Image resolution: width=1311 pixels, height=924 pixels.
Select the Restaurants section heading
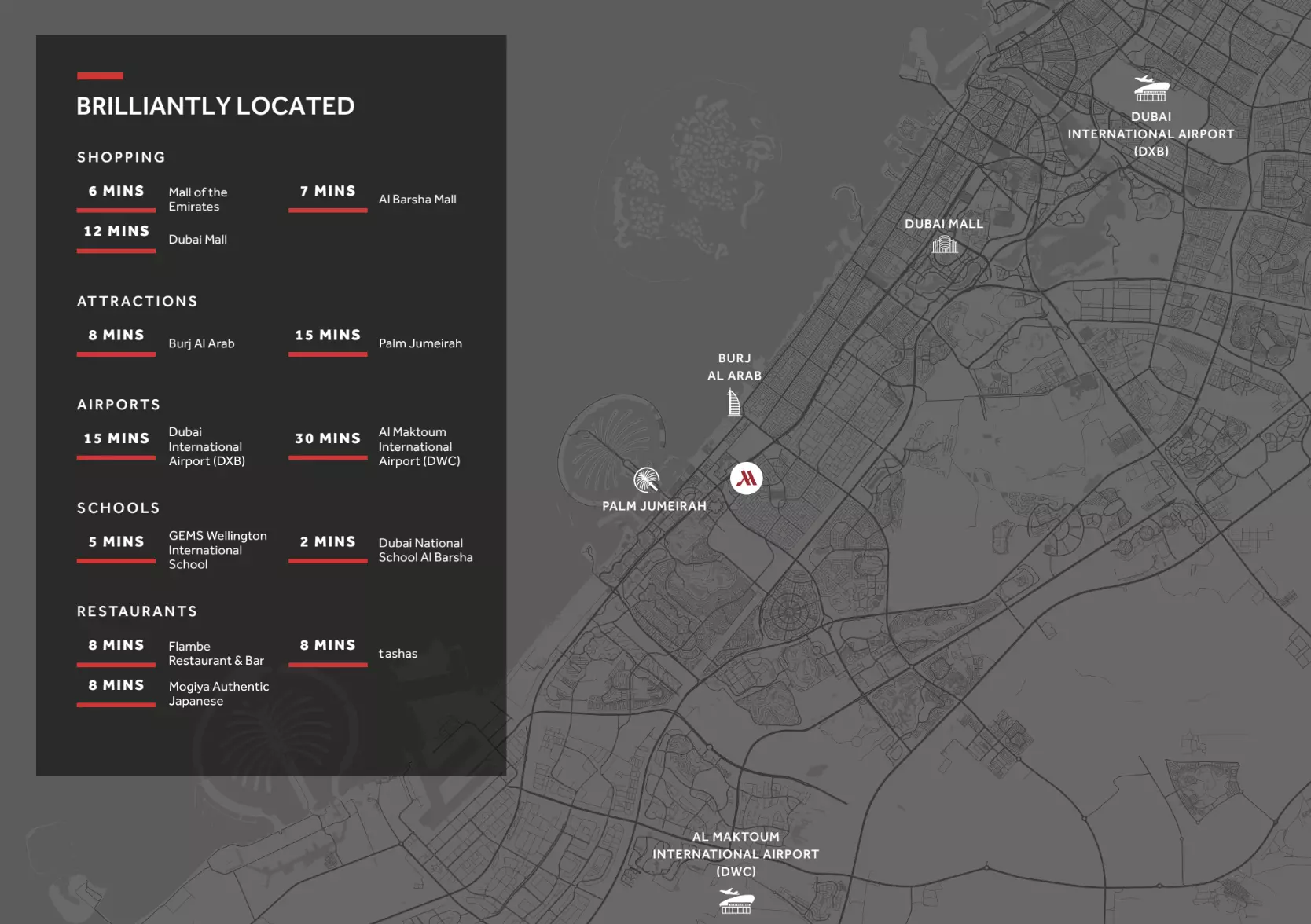[138, 611]
